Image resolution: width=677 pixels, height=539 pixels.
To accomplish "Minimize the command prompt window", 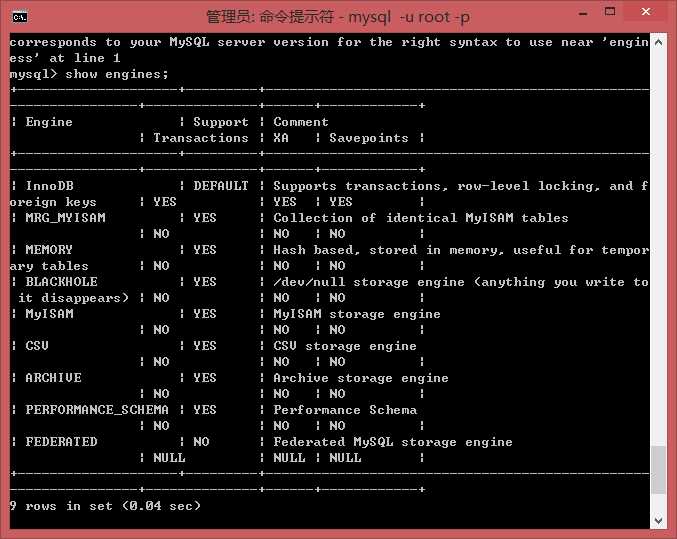I will click(x=583, y=13).
